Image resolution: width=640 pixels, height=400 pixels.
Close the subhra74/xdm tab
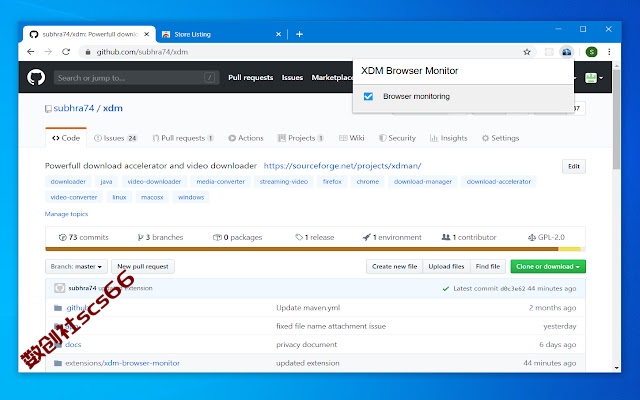(147, 34)
